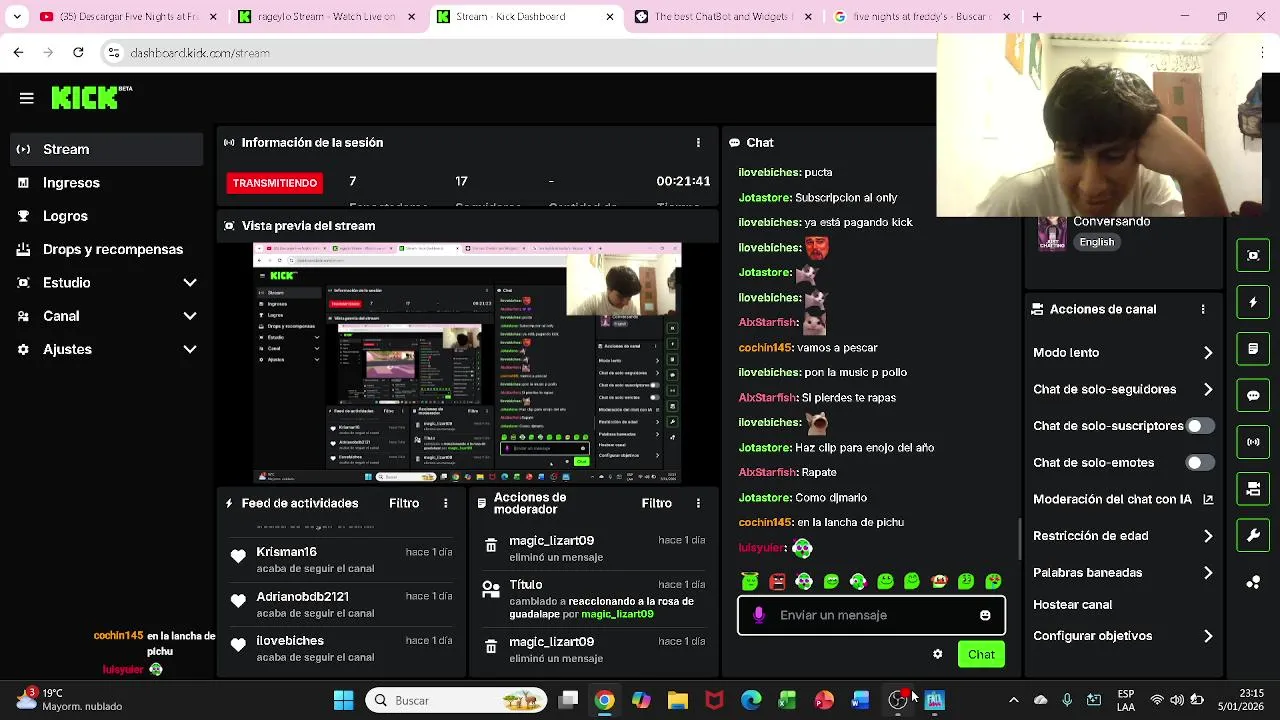1280x720 pixels.
Task: Click Hostear canal
Action: tap(1072, 605)
